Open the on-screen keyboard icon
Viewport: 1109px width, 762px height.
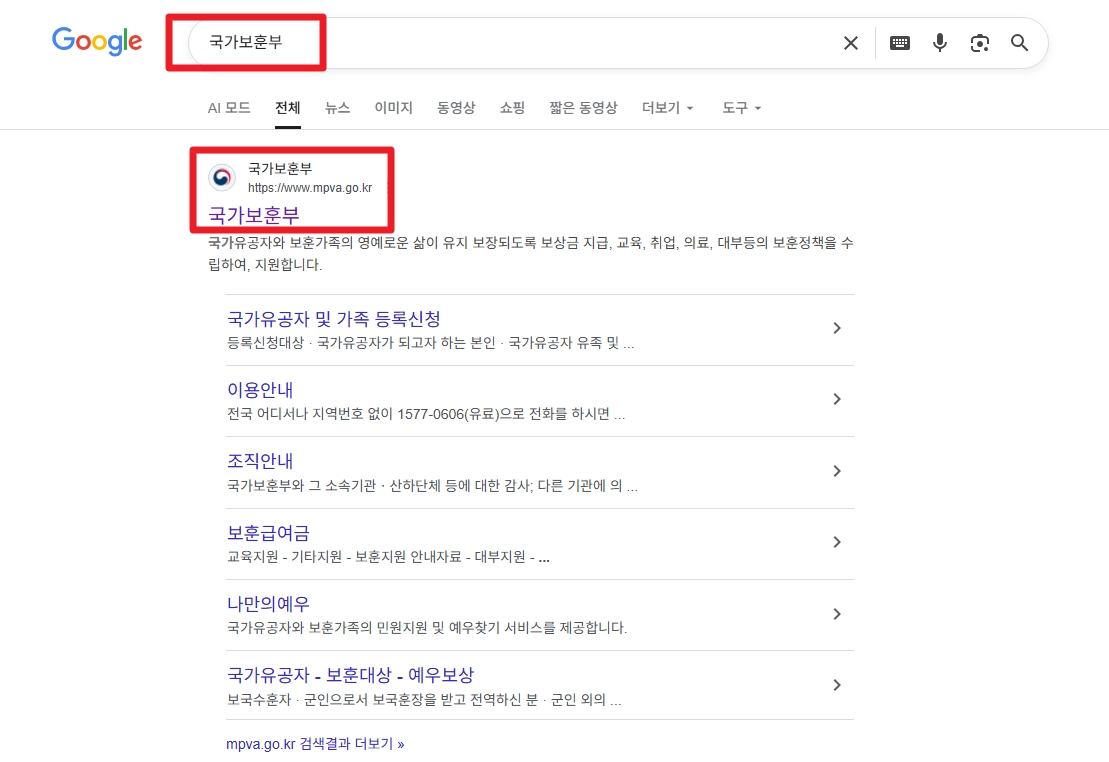tap(899, 43)
